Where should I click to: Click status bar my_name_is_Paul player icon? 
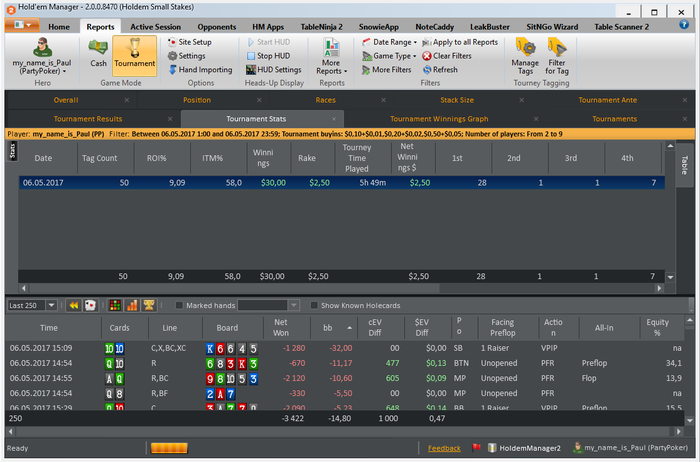coord(578,447)
